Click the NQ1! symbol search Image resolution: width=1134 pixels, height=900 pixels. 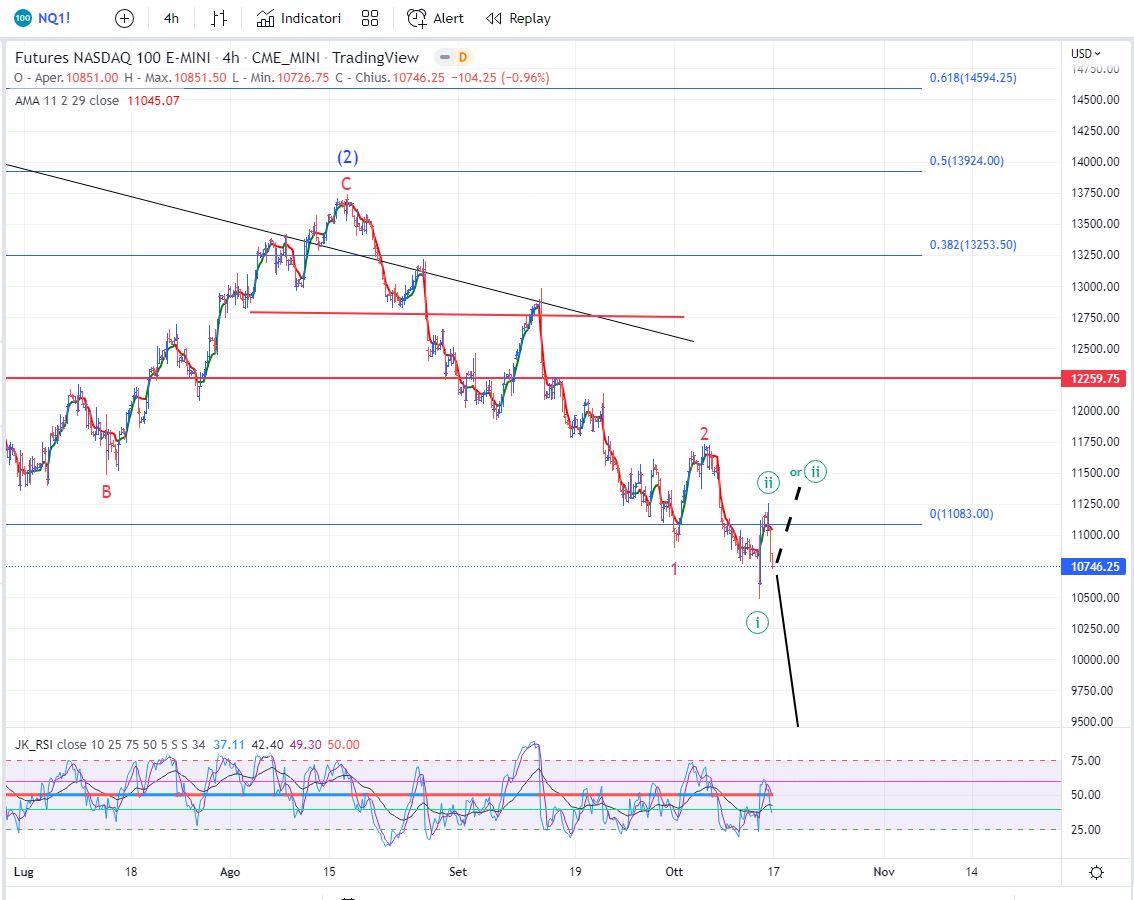click(43, 18)
